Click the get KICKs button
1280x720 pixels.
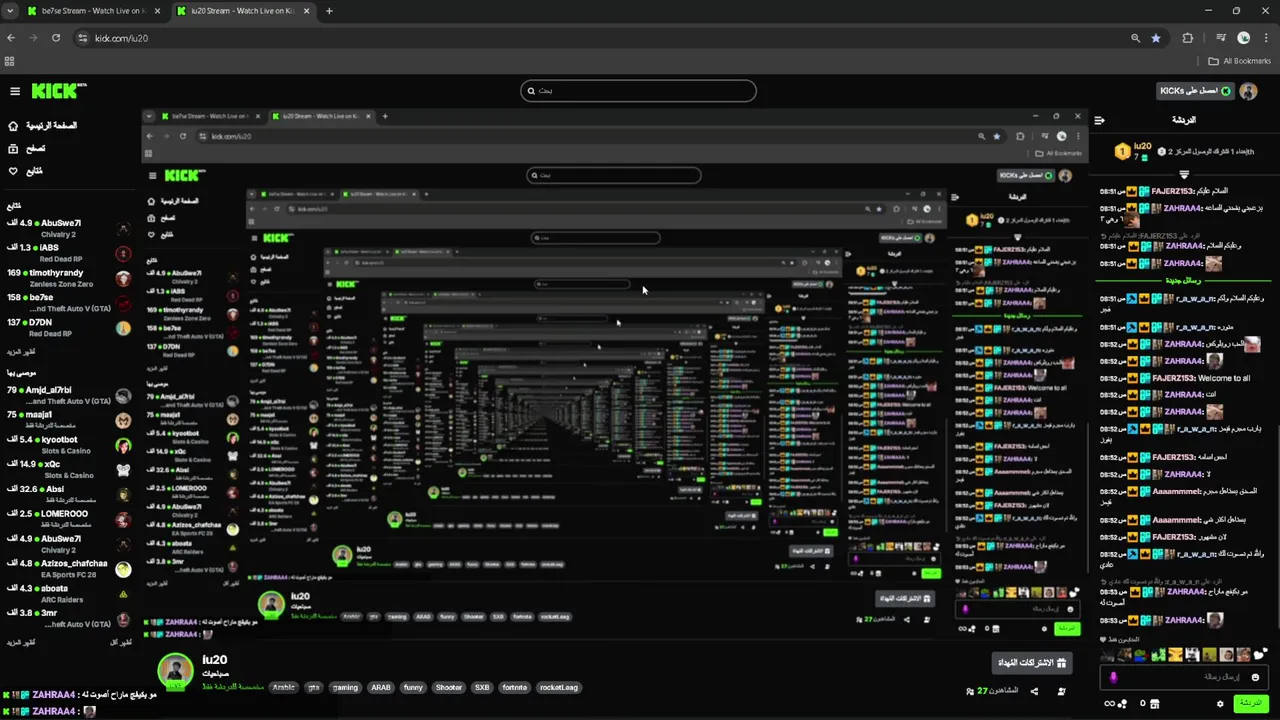click(1195, 91)
